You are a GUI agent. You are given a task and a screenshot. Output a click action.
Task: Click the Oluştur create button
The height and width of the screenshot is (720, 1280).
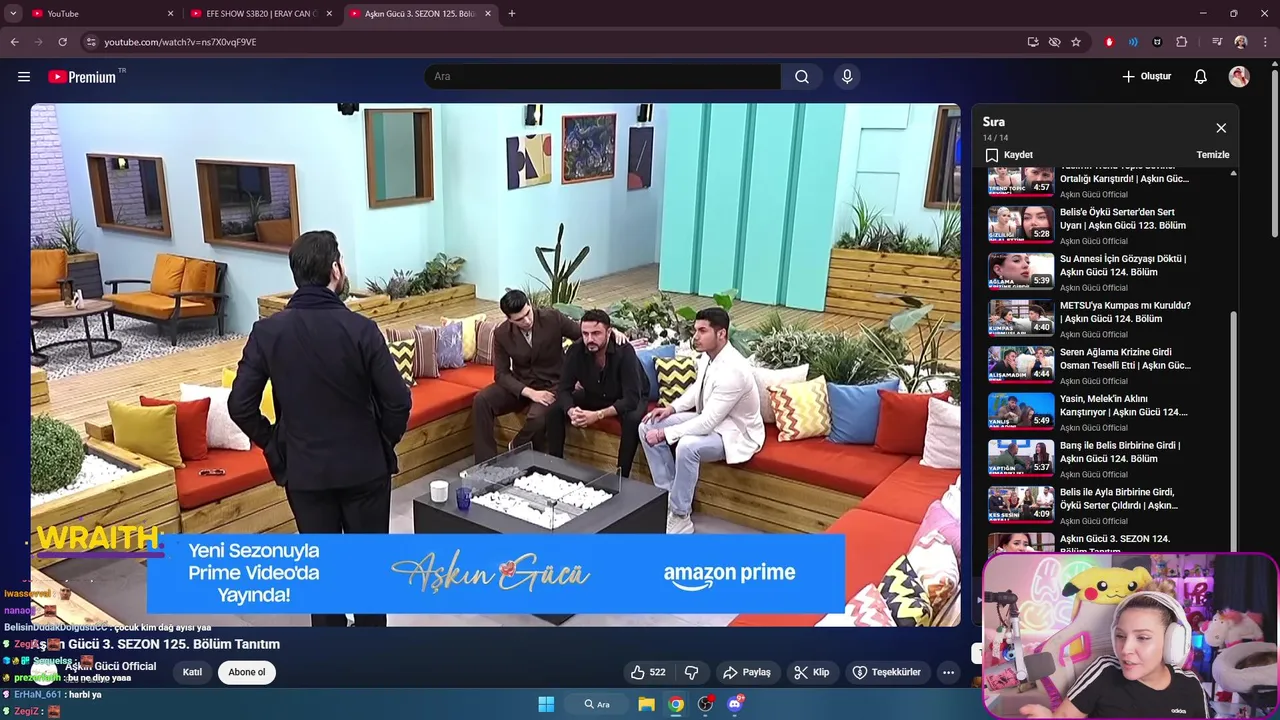pos(1147,76)
